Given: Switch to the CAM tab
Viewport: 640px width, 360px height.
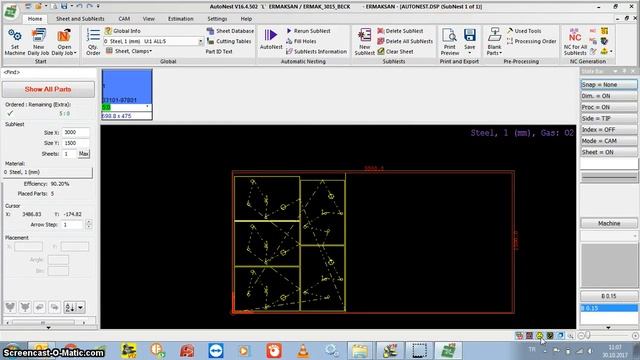Looking at the screenshot, I should [x=124, y=19].
